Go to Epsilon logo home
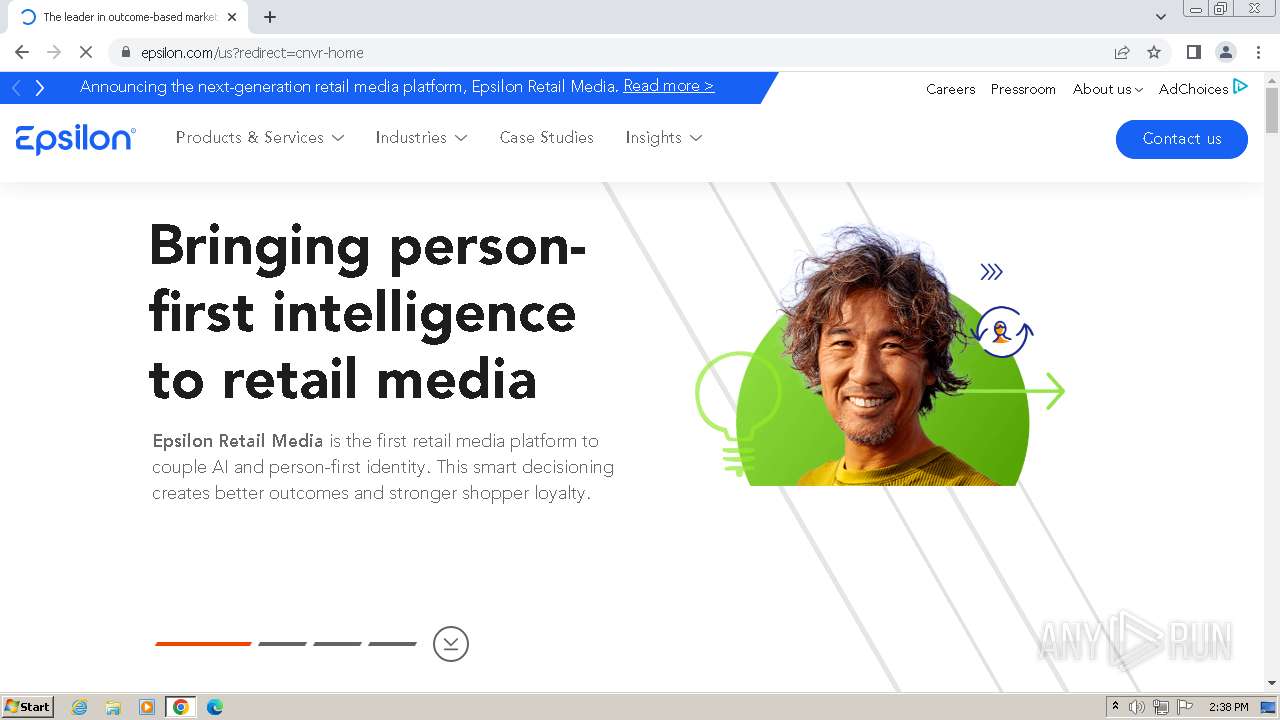This screenshot has width=1280, height=720. coord(76,139)
